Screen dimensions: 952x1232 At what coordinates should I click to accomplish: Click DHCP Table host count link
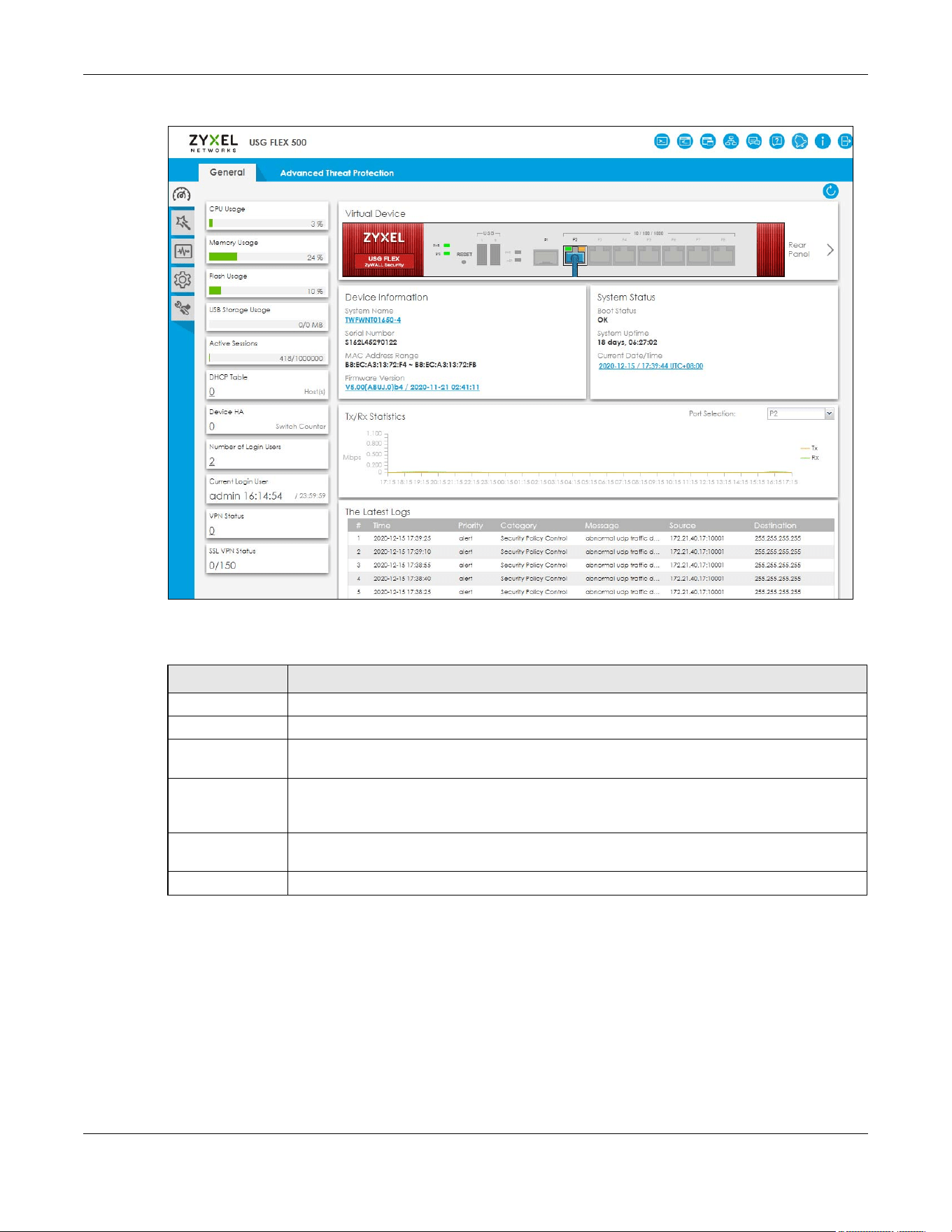click(x=212, y=392)
